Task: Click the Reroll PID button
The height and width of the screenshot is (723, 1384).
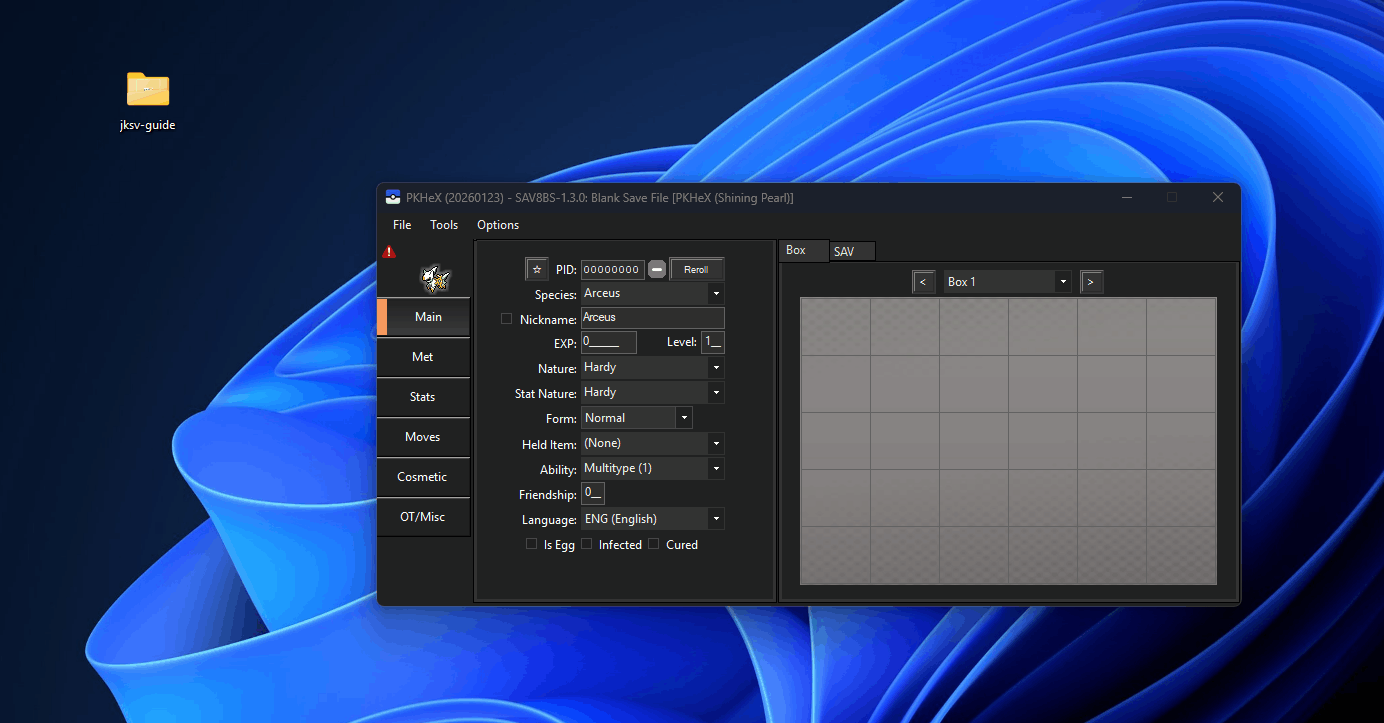Action: [x=696, y=269]
